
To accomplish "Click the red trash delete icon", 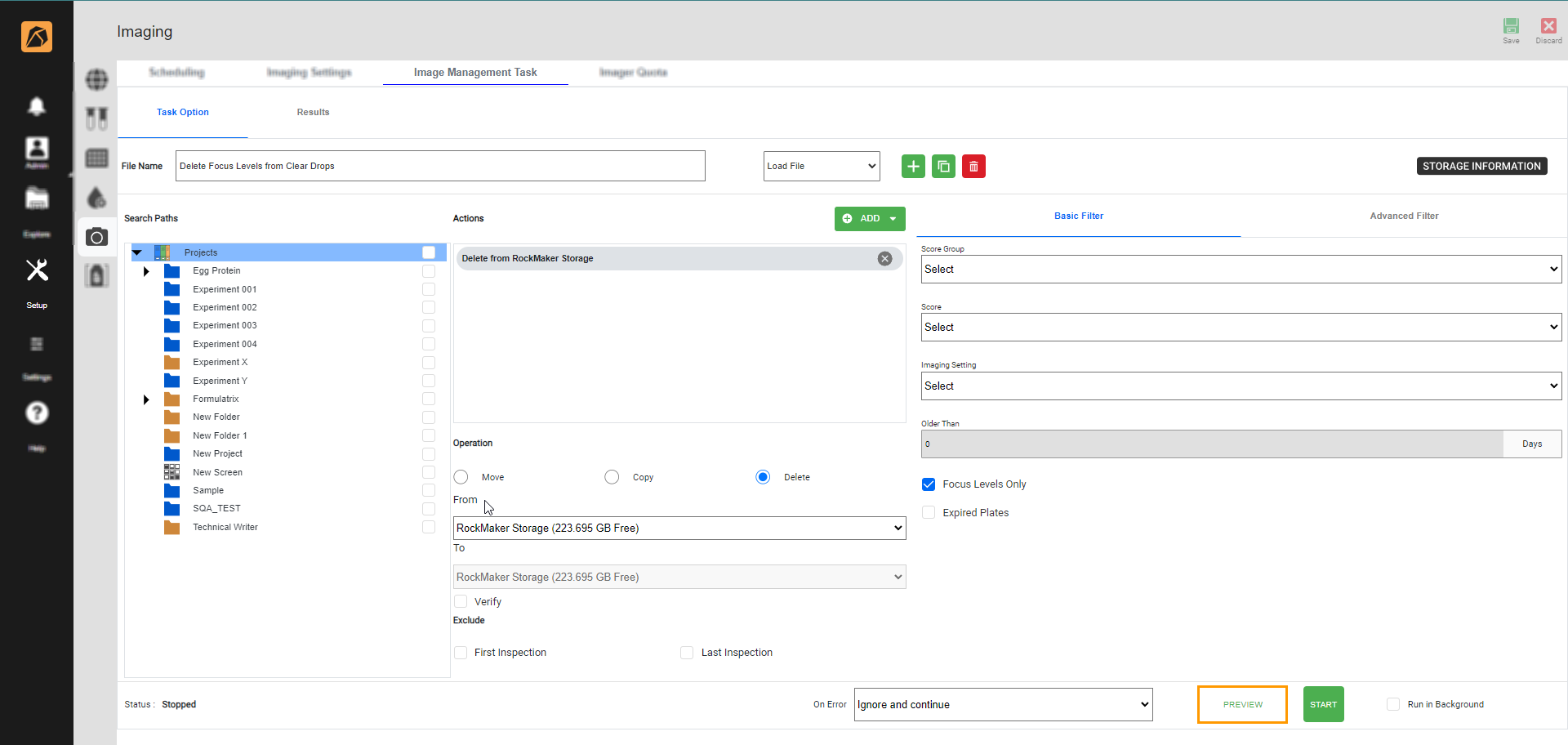I will click(x=973, y=167).
